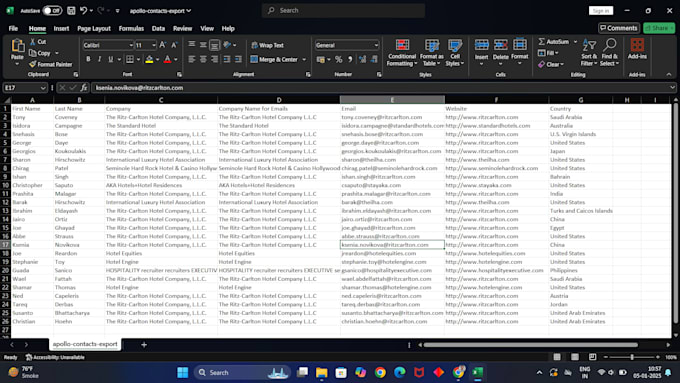
Task: Open the Fill dropdown
Action: click(x=548, y=53)
